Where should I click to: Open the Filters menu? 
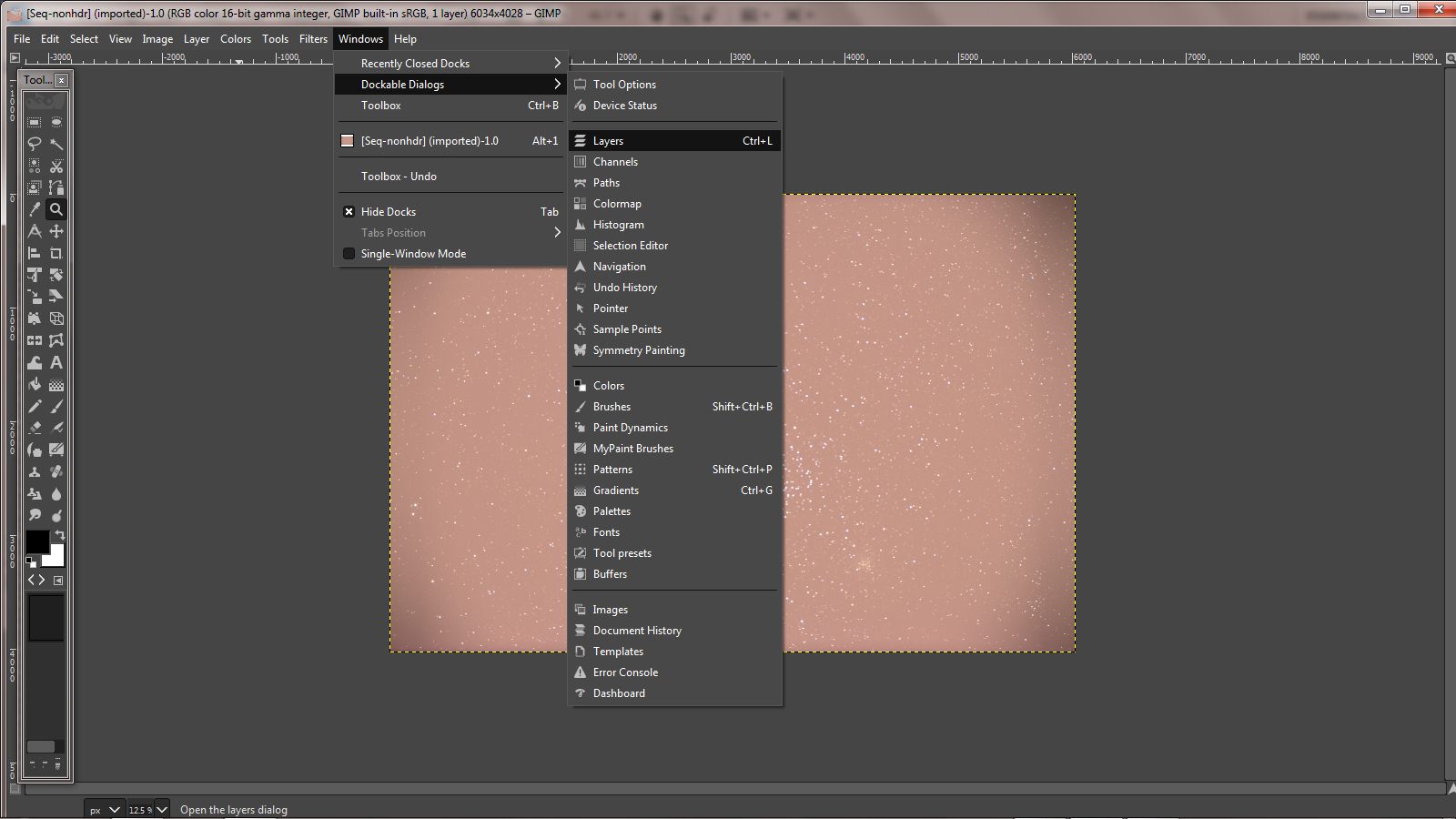click(313, 39)
